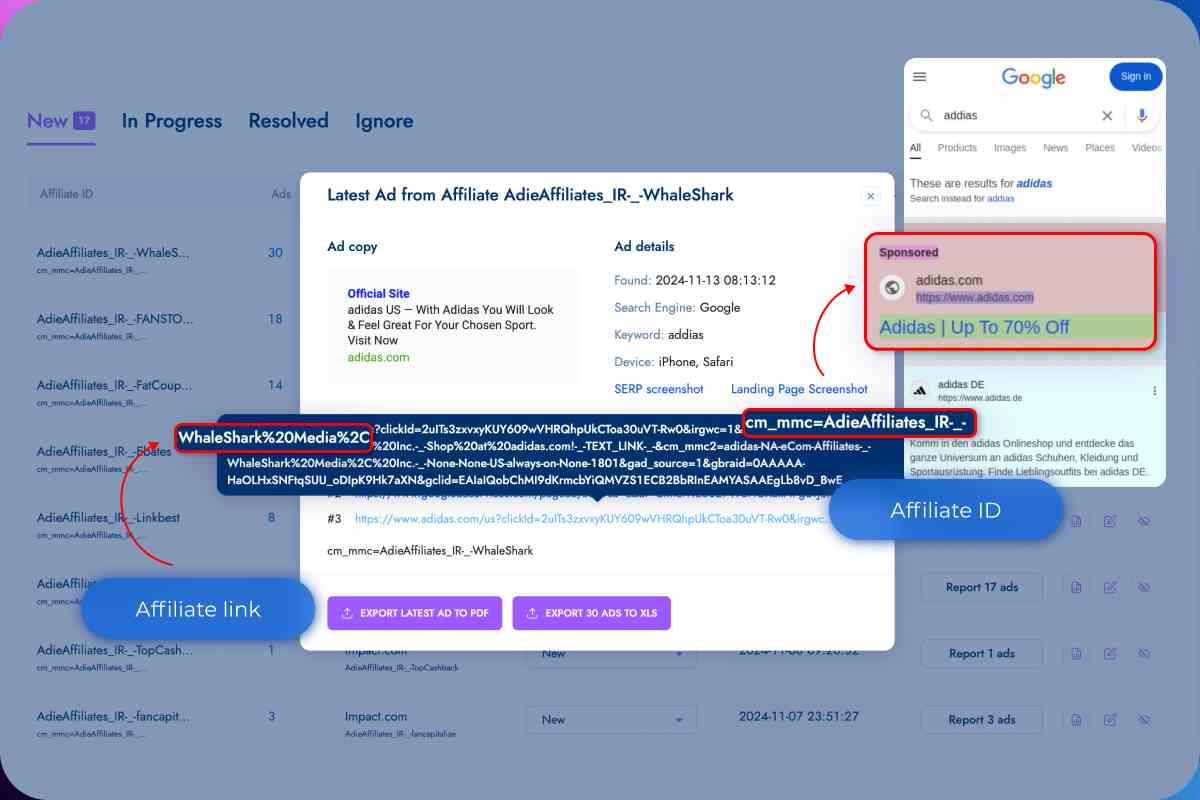Open the status dropdown in fancapit row
The height and width of the screenshot is (800, 1200).
coord(611,719)
